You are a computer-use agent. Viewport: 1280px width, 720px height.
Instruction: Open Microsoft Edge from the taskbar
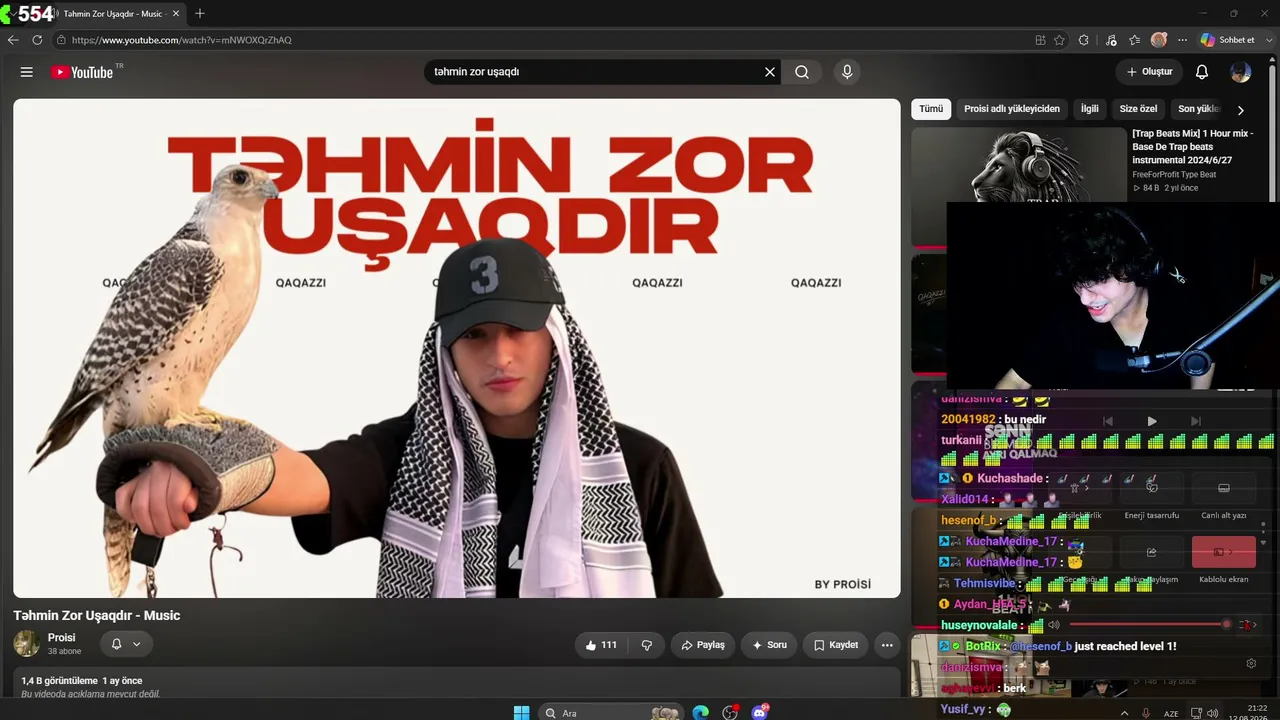click(701, 713)
